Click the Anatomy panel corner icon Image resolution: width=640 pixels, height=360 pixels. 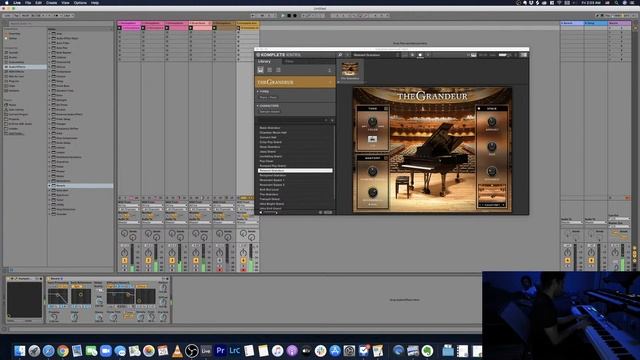click(x=386, y=158)
